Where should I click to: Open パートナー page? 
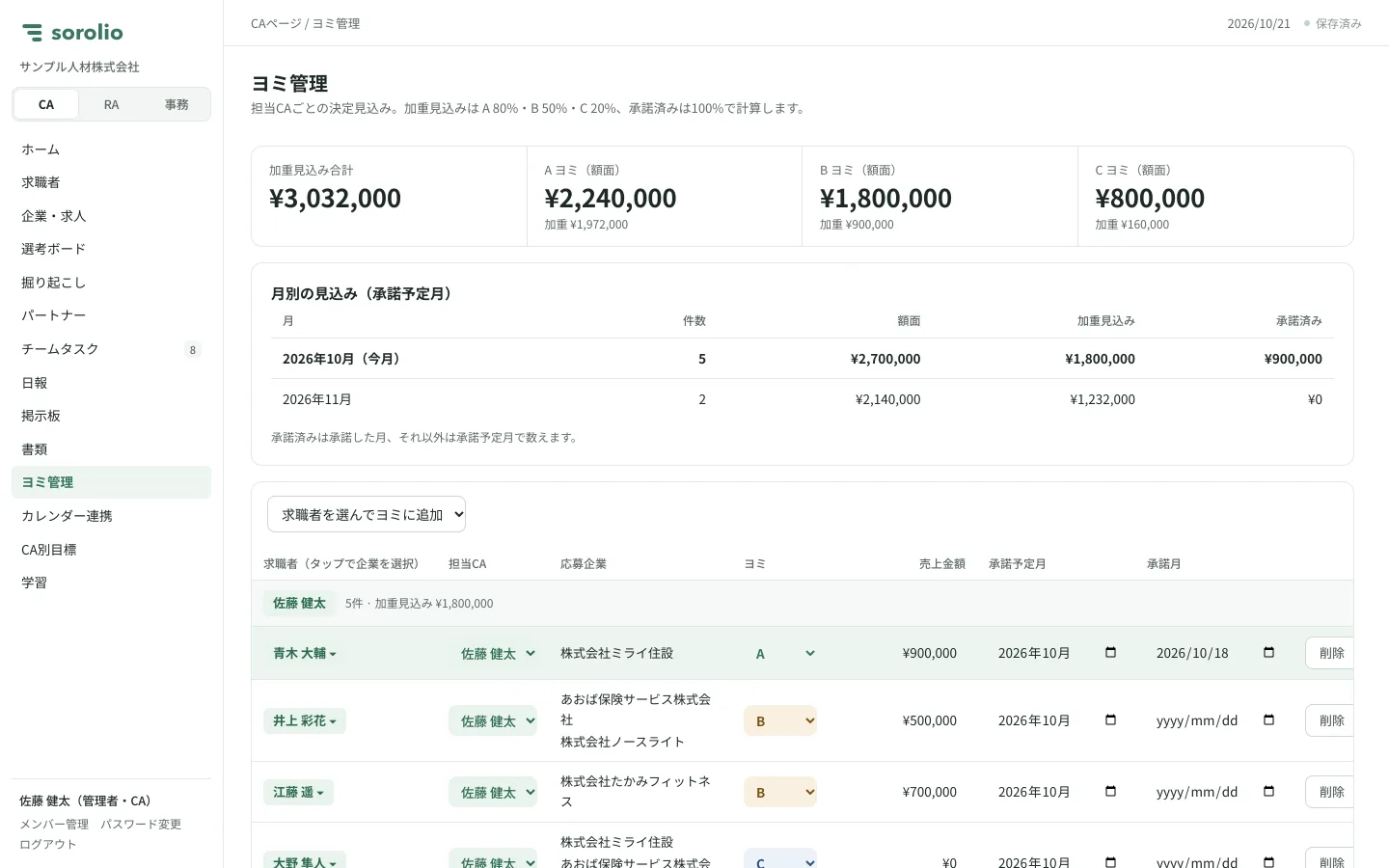pyautogui.click(x=111, y=315)
